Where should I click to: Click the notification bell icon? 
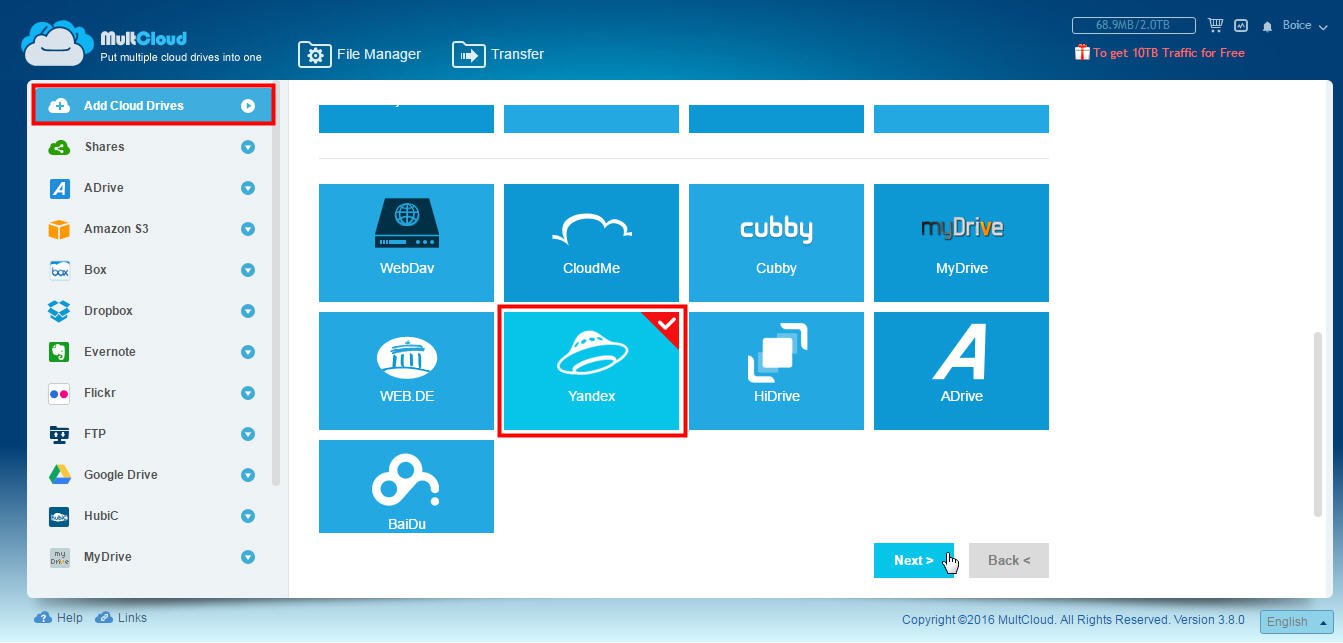coord(1268,26)
